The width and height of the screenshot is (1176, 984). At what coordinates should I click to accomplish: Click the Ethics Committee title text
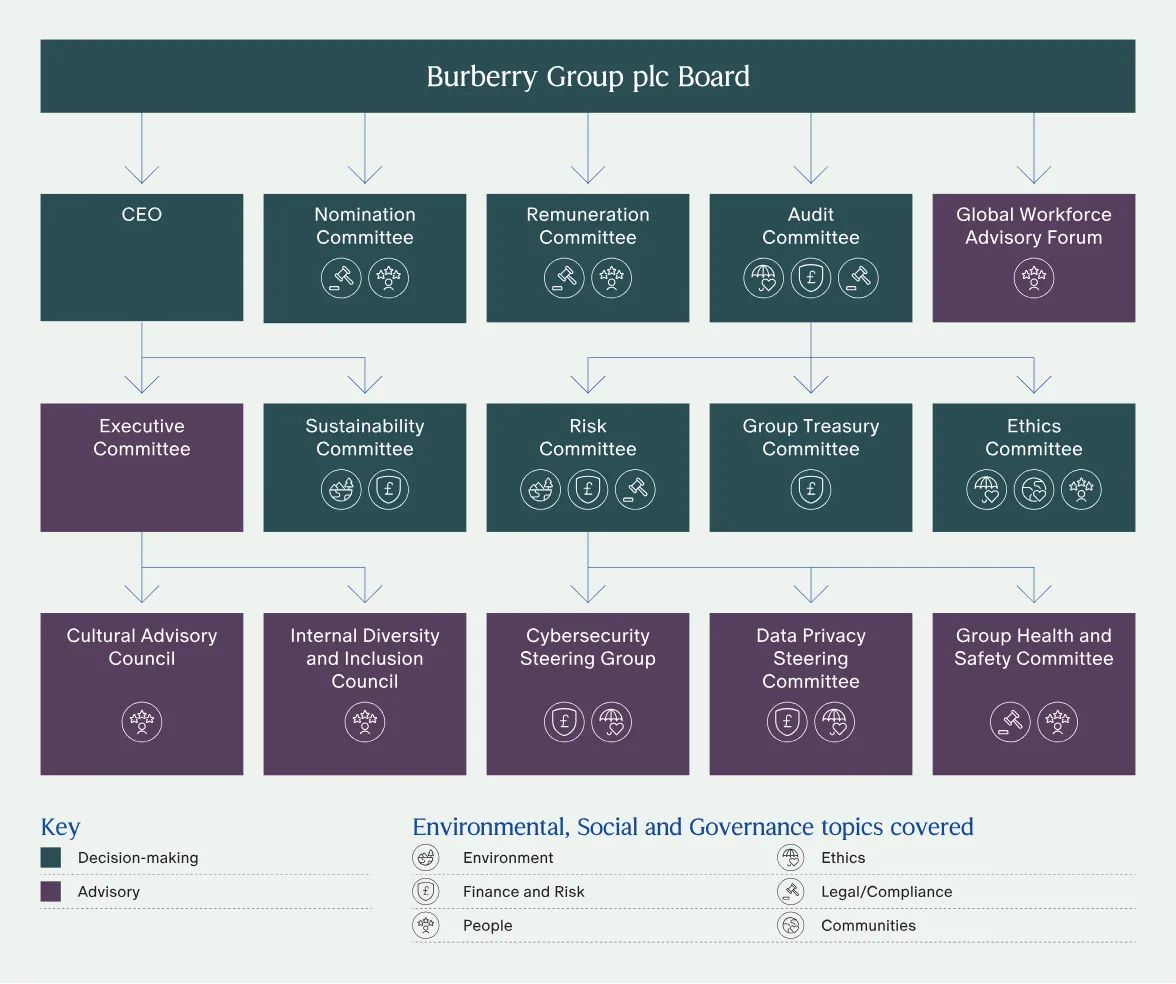pos(1034,437)
